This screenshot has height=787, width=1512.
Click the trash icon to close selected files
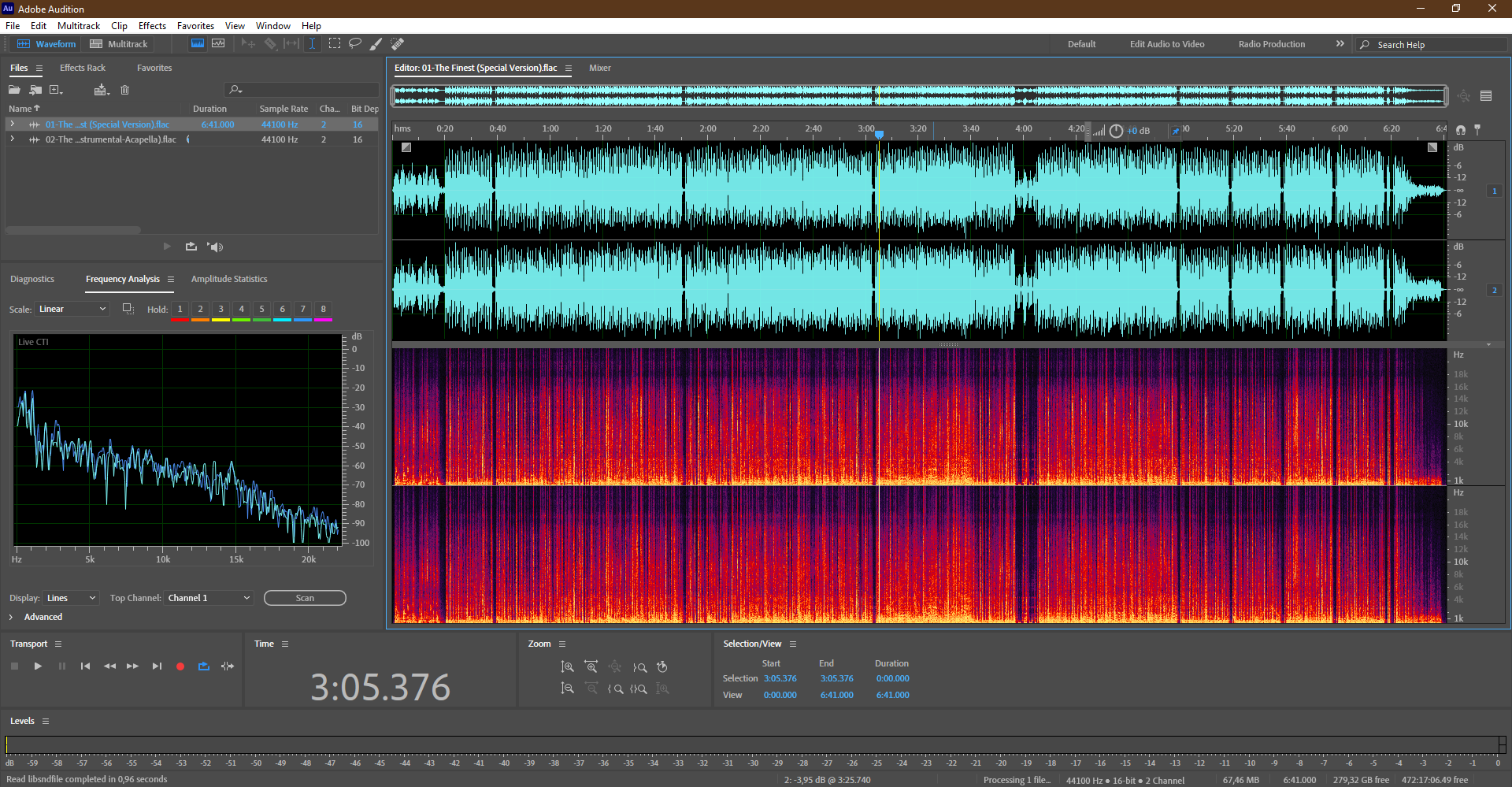124,90
